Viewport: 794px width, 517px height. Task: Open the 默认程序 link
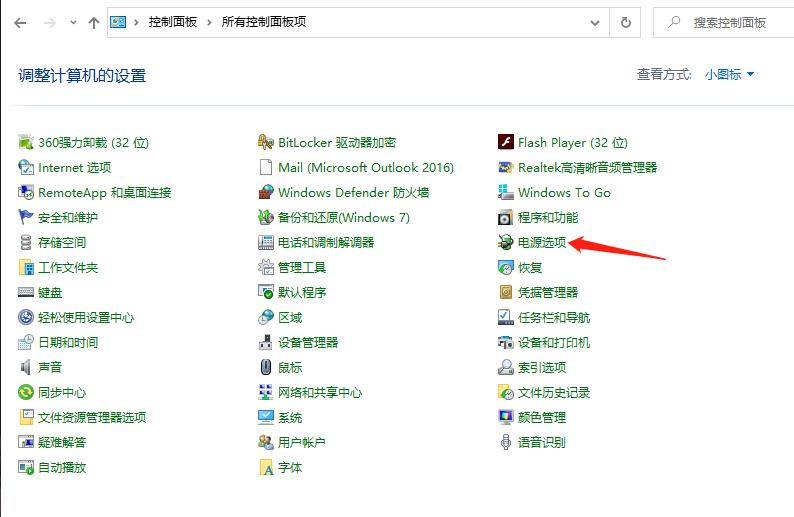point(302,293)
